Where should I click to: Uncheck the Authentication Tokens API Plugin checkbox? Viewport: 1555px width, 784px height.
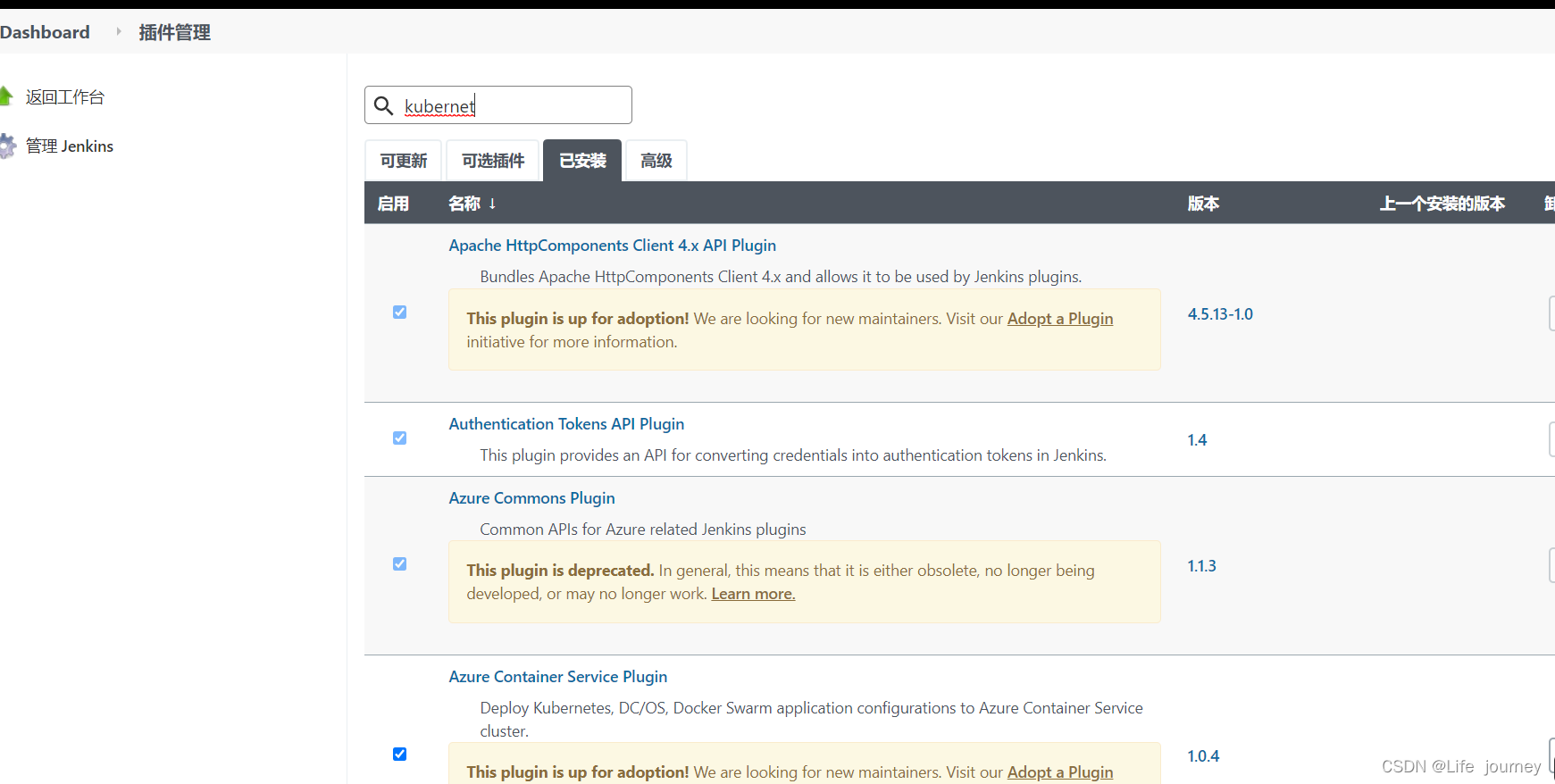click(x=399, y=438)
